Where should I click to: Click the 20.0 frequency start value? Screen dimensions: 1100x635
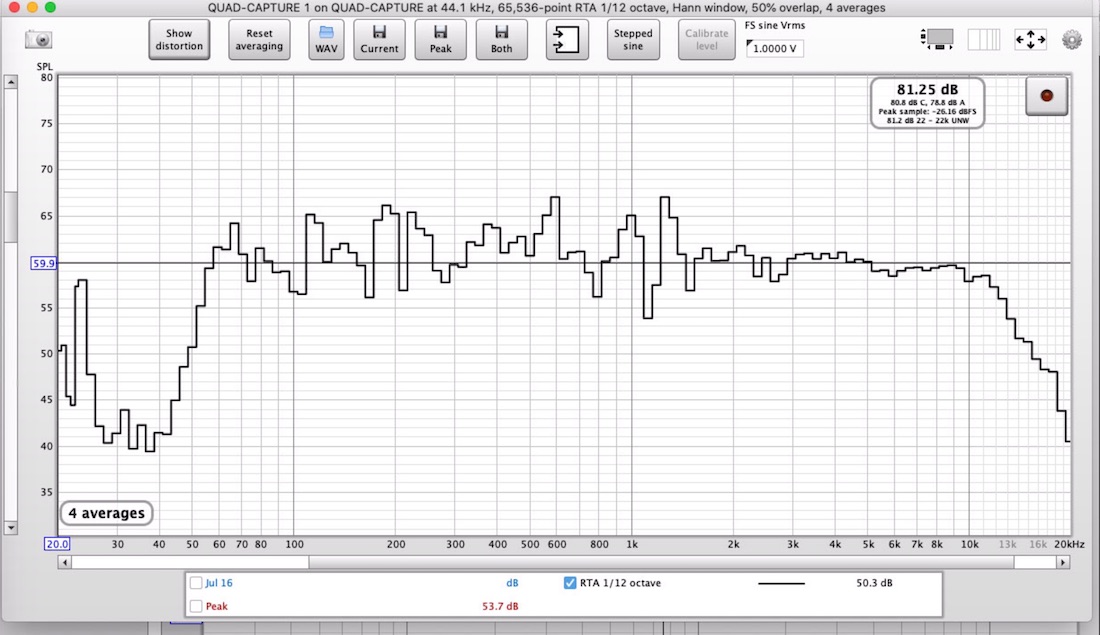(57, 544)
